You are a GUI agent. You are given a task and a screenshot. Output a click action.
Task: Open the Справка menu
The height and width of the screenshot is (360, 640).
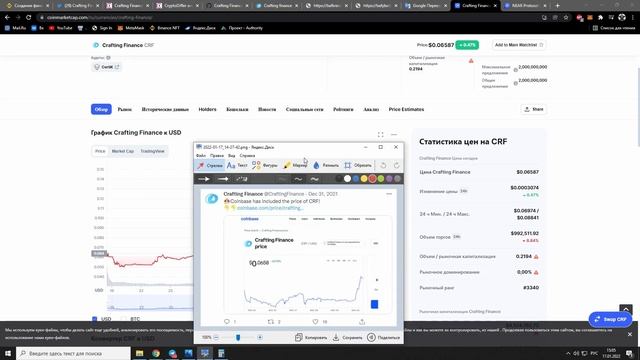[247, 156]
